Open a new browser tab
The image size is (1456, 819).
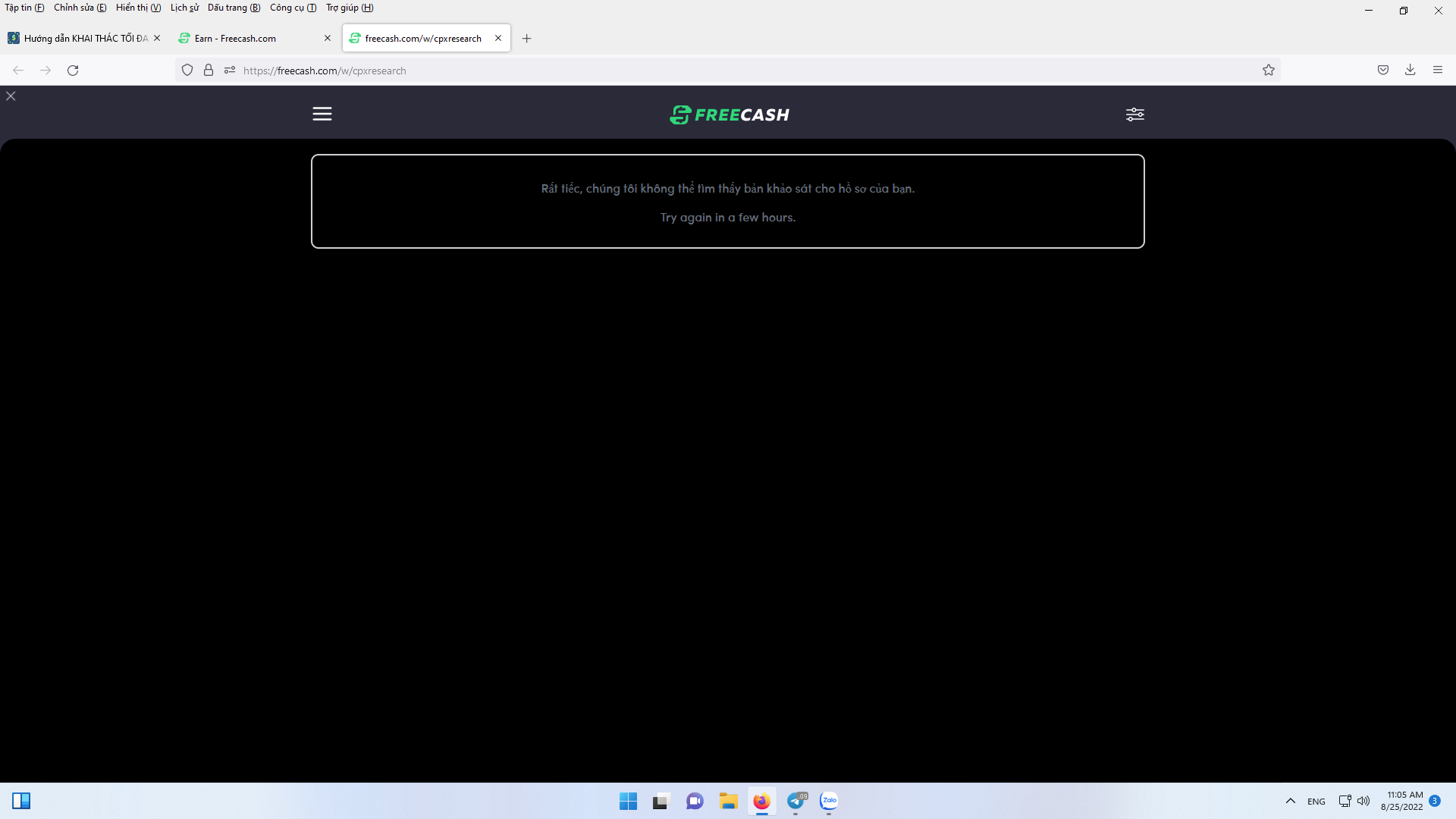click(527, 39)
